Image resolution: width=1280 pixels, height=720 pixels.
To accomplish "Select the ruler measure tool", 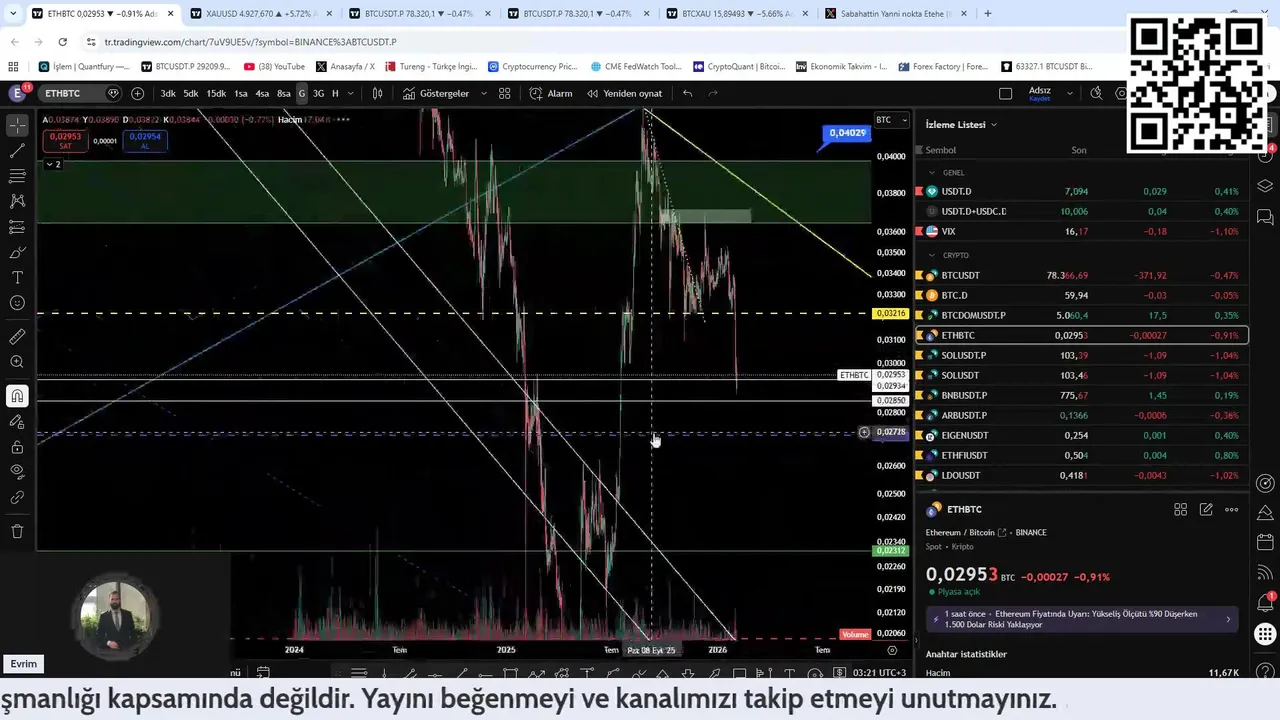I will 17,337.
